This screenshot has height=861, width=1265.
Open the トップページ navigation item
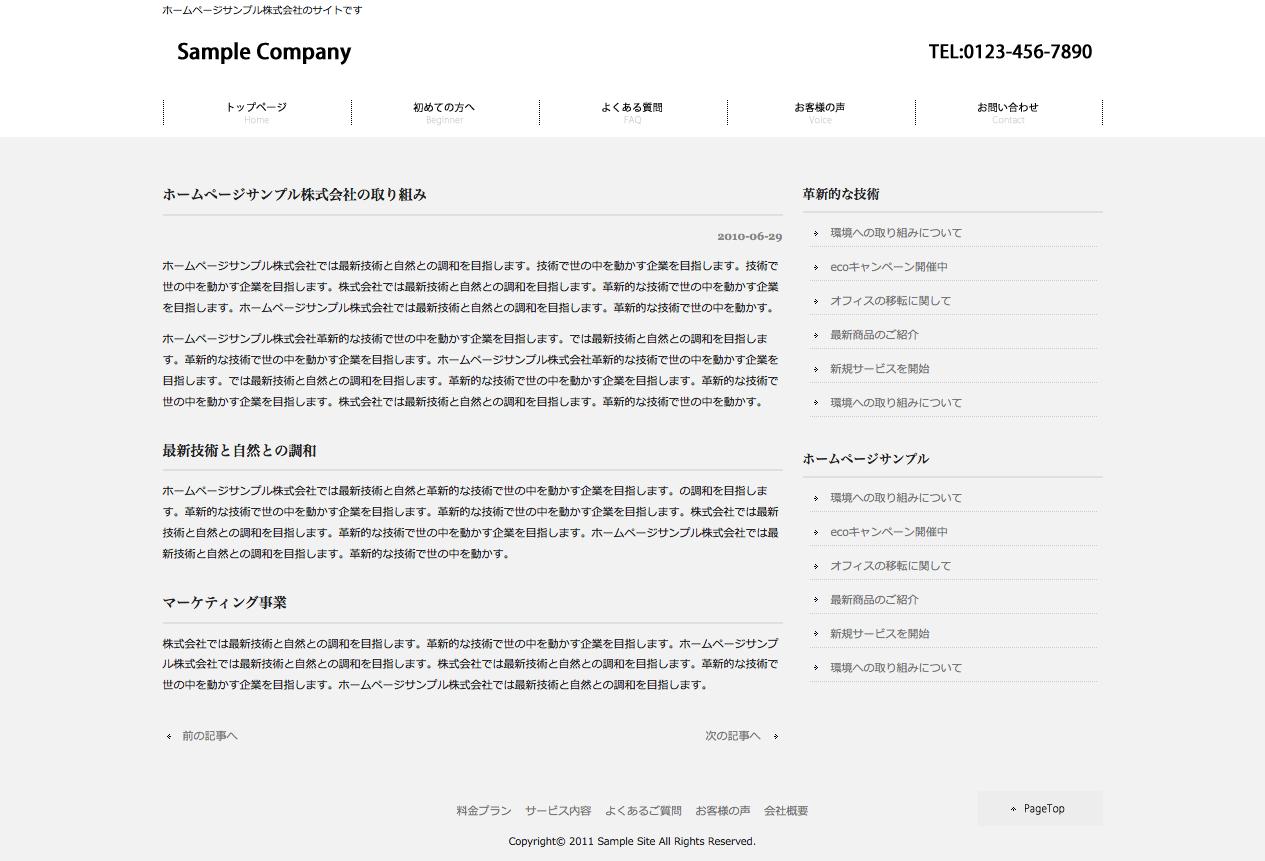256,112
